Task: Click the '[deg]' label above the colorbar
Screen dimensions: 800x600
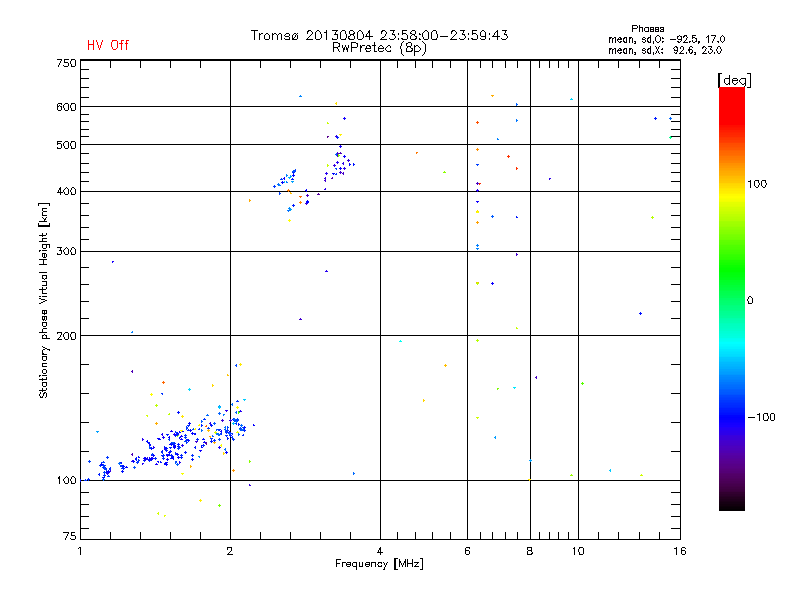Action: [734, 79]
